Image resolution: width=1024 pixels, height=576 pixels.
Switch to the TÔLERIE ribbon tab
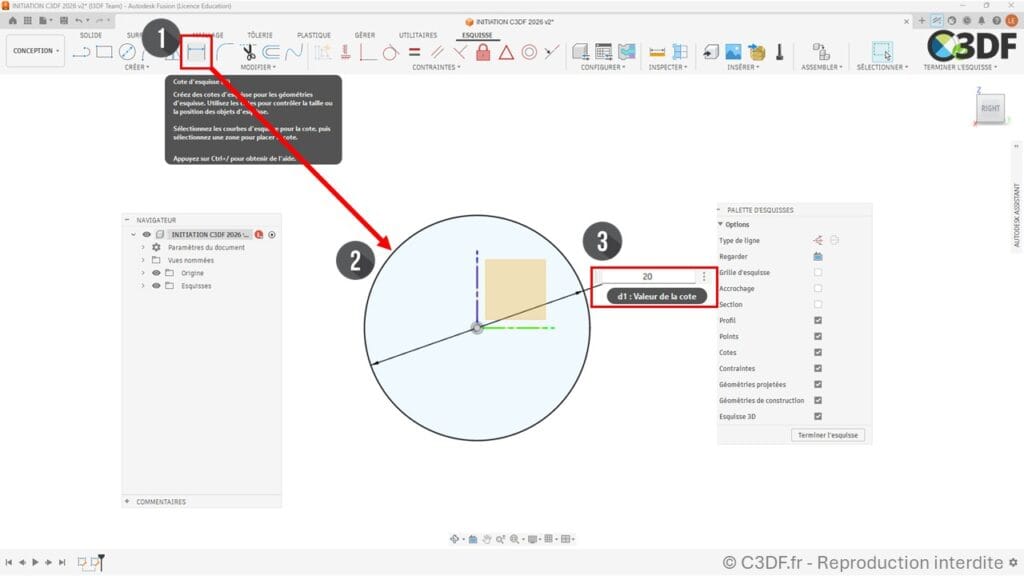(x=261, y=33)
